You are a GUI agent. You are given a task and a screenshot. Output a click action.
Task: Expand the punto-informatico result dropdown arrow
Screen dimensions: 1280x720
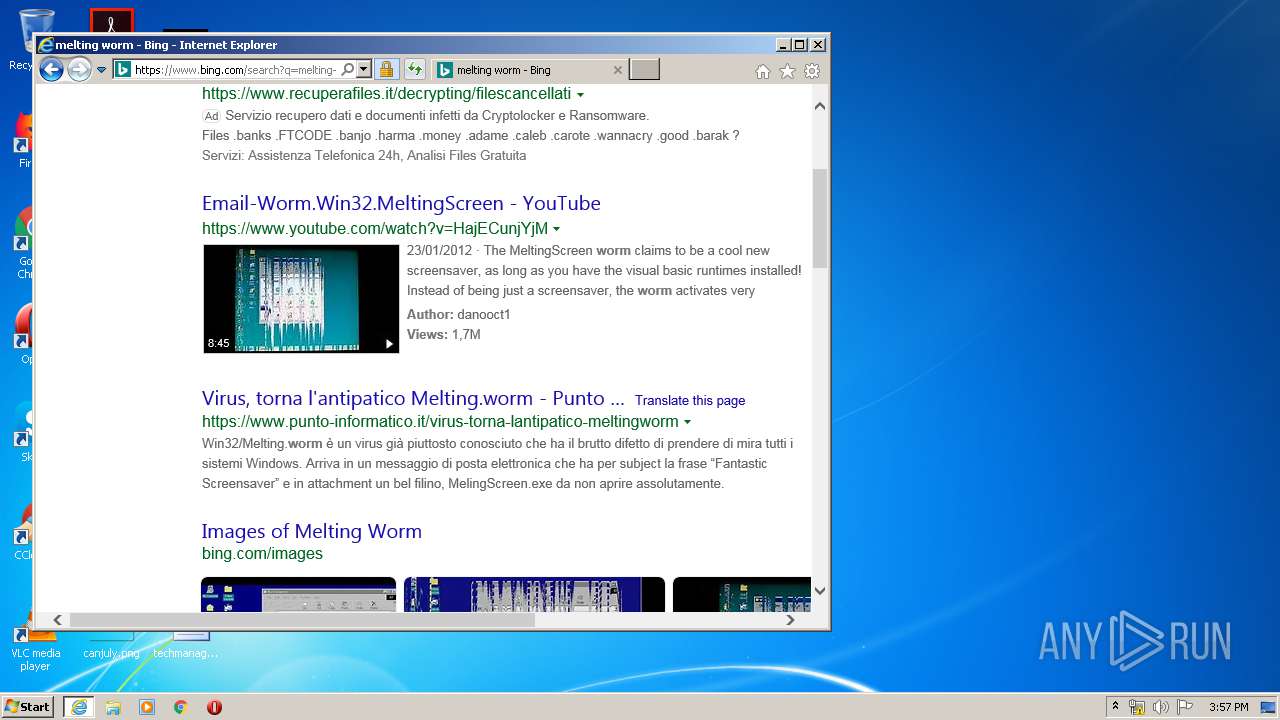687,423
